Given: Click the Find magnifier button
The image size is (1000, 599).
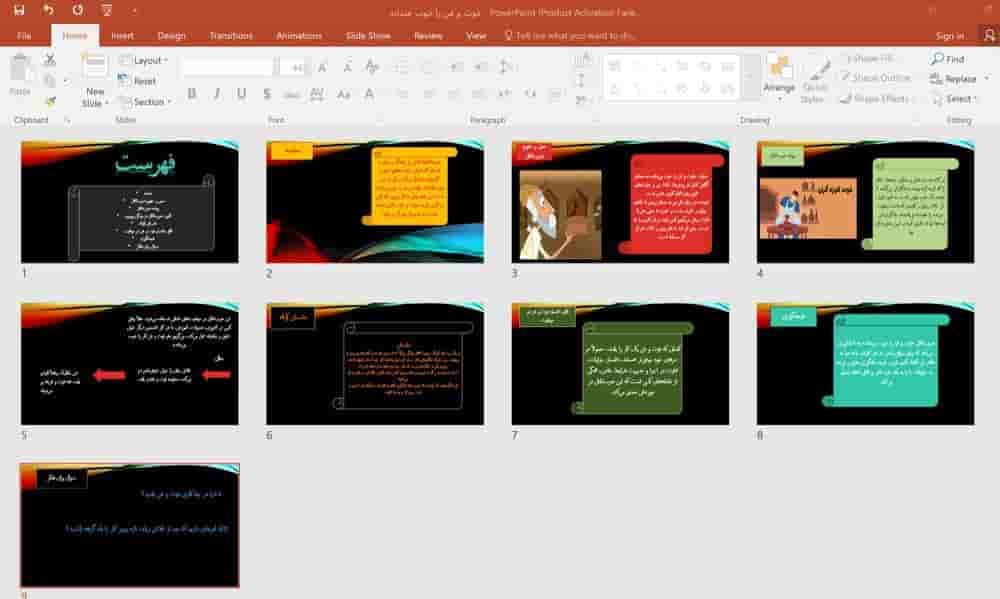Looking at the screenshot, I should pos(948,59).
